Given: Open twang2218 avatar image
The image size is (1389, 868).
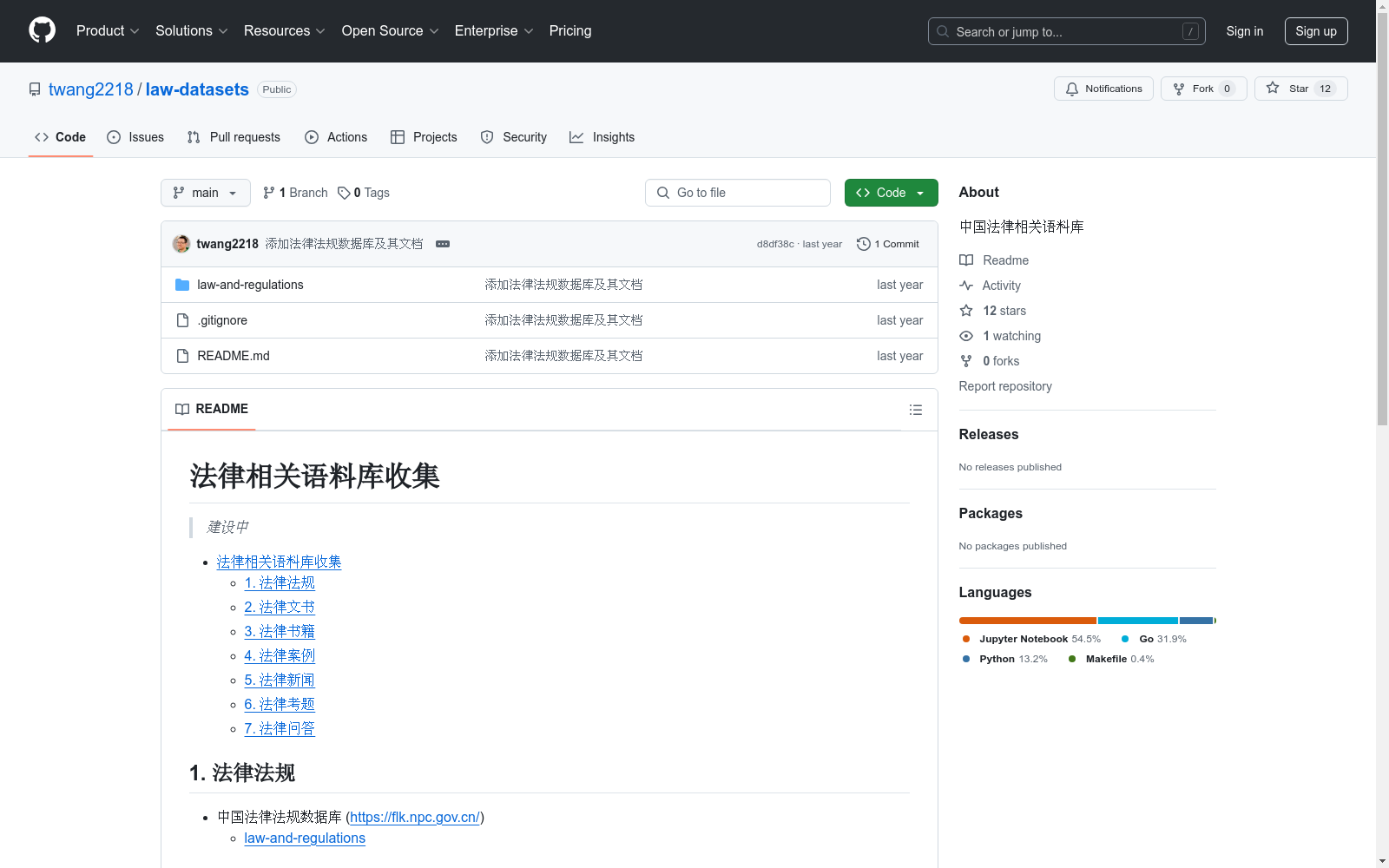Looking at the screenshot, I should pyautogui.click(x=181, y=244).
